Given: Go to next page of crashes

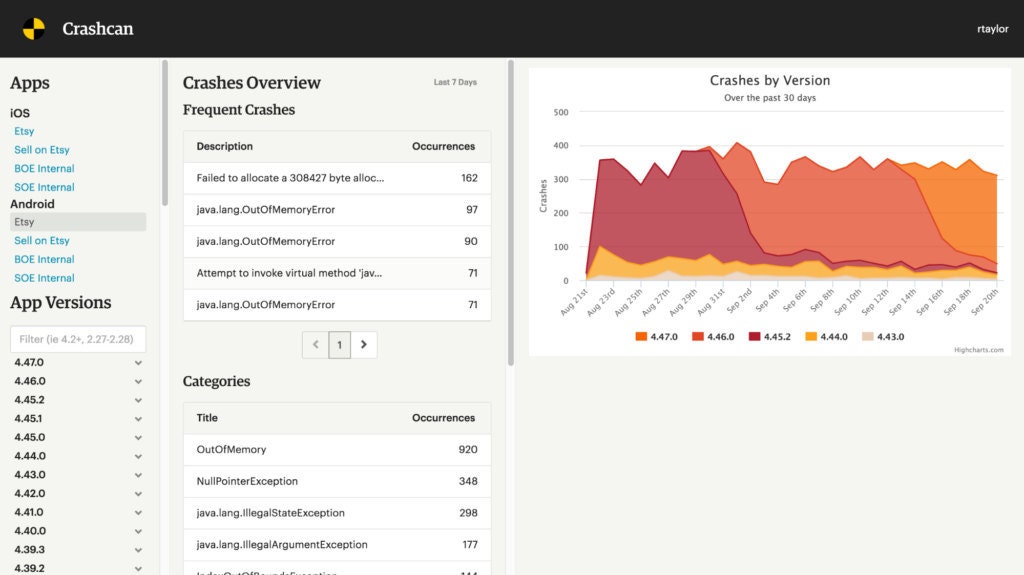Looking at the screenshot, I should [364, 345].
